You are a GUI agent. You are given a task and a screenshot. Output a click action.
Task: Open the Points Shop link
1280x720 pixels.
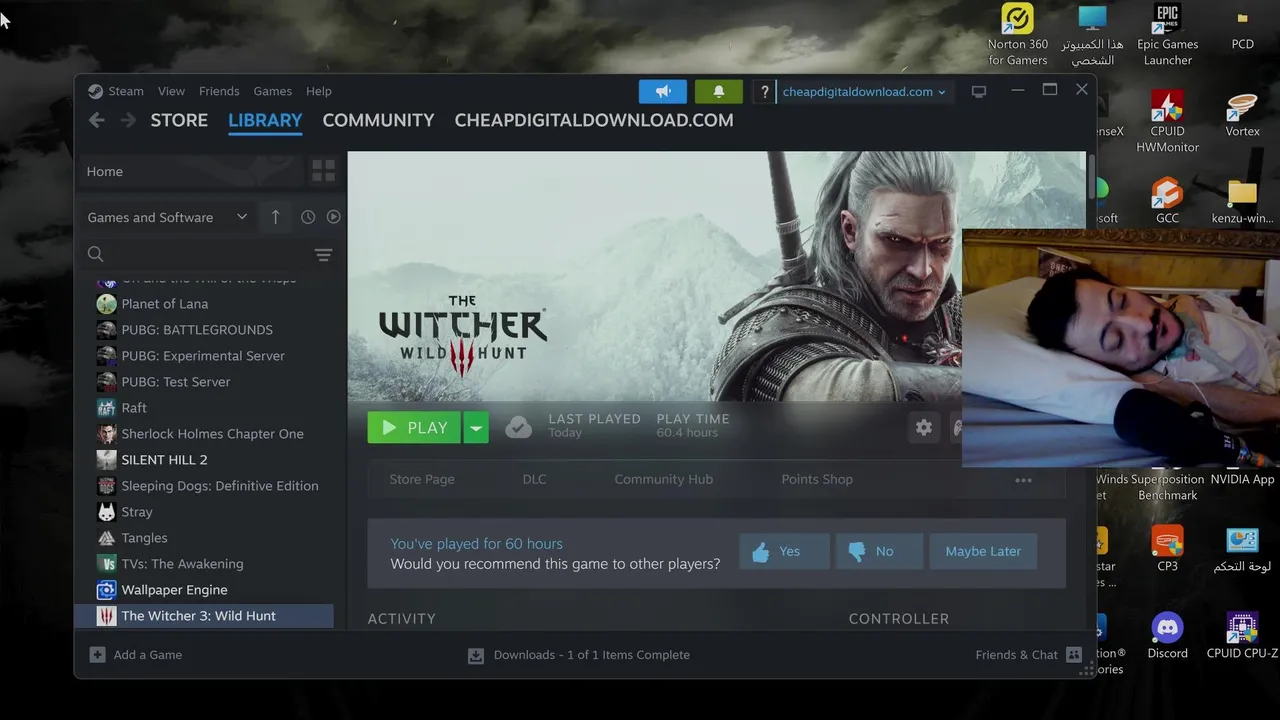click(817, 479)
